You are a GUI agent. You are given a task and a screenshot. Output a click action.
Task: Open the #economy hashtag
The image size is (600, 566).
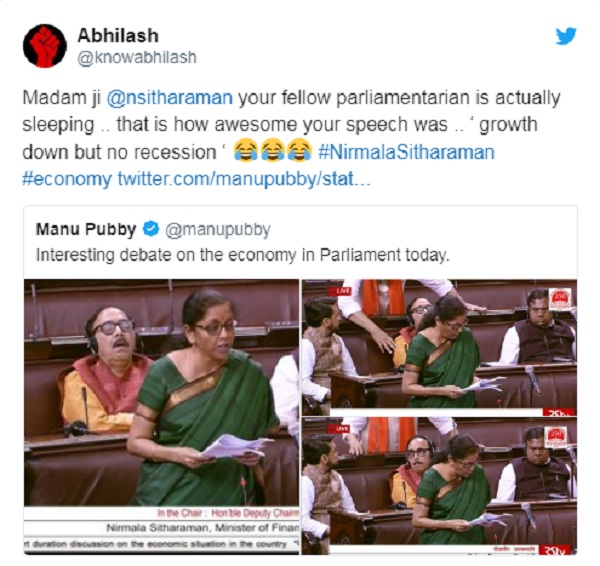pos(67,179)
